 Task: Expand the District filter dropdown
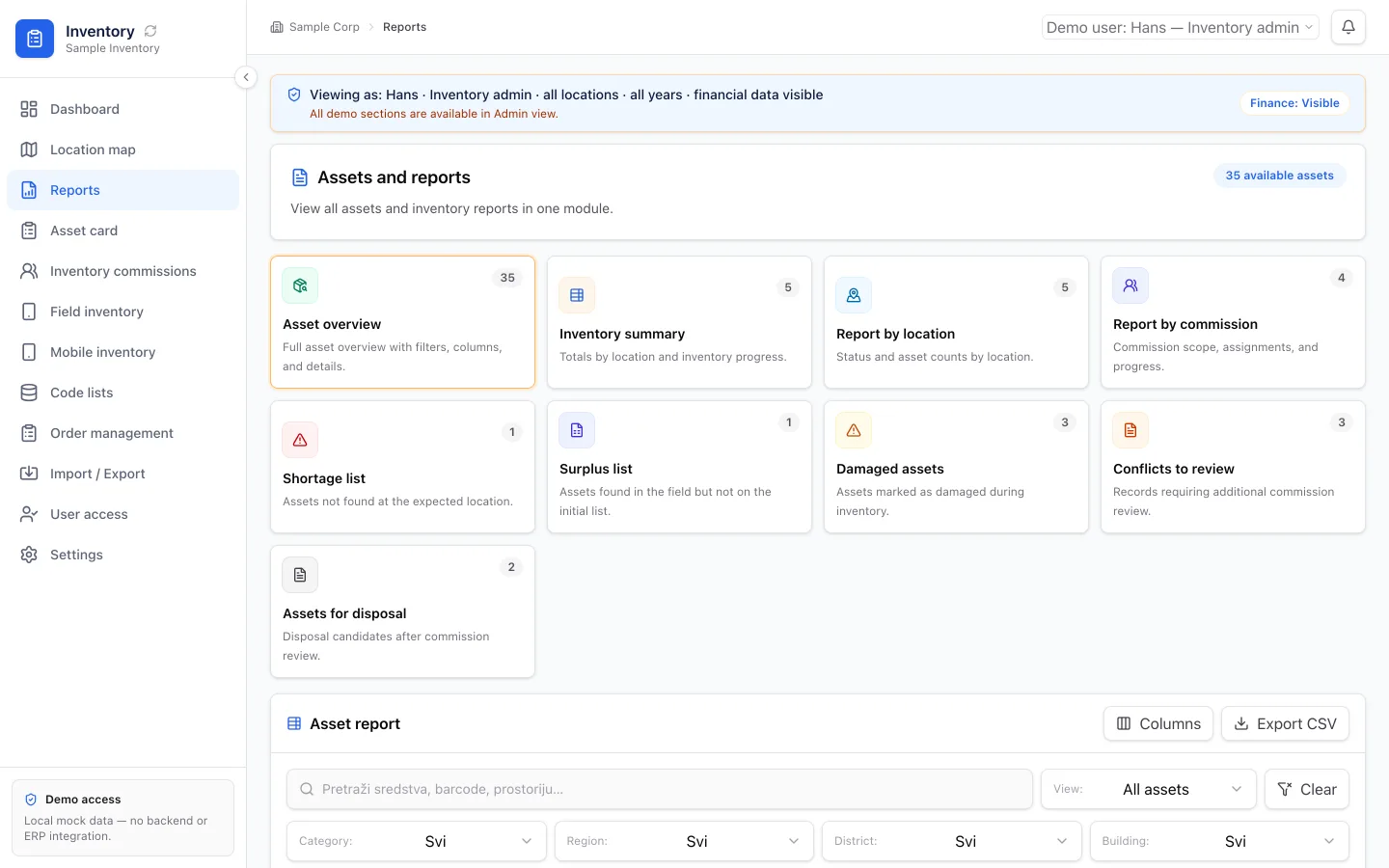coord(952,841)
